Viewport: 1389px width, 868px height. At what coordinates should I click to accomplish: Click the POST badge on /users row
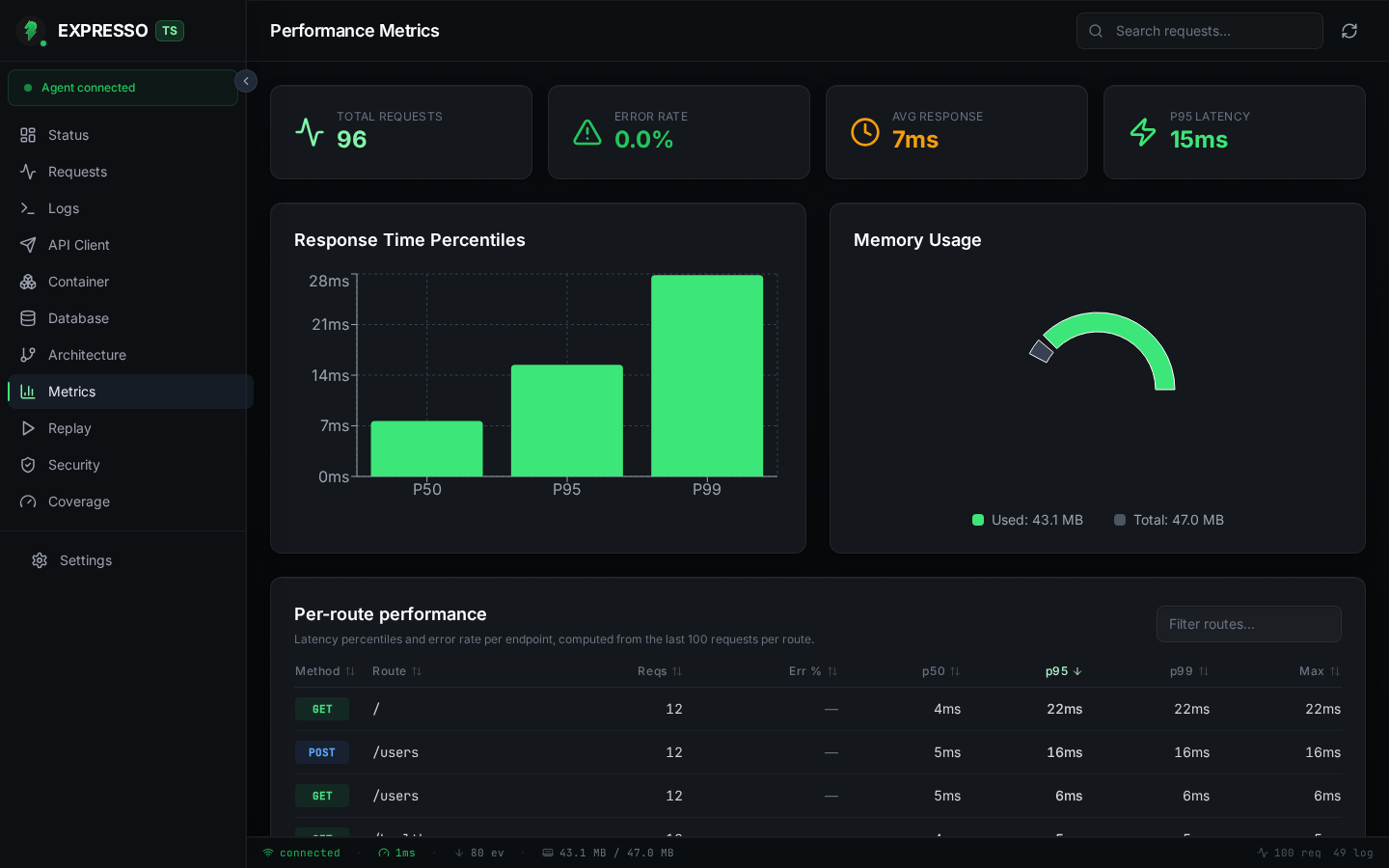pyautogui.click(x=322, y=752)
